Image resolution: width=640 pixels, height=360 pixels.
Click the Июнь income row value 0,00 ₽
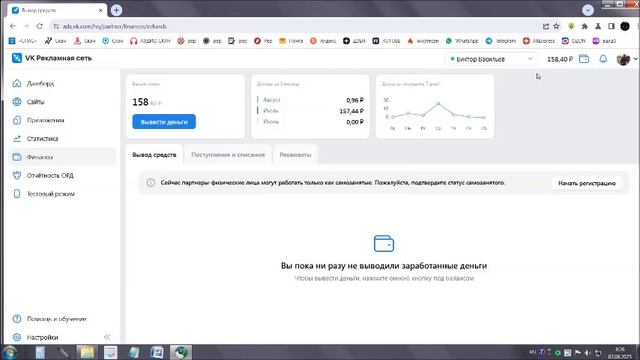[355, 122]
